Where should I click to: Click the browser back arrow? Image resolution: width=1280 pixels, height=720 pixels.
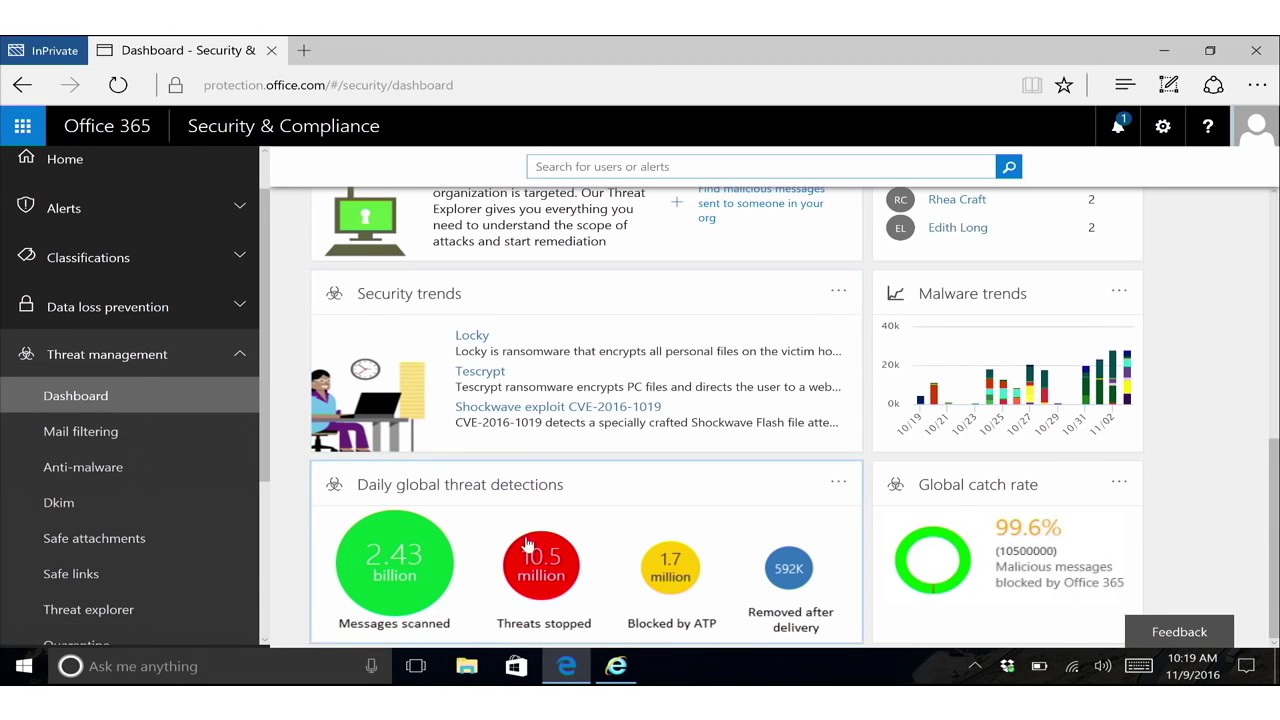click(x=22, y=85)
